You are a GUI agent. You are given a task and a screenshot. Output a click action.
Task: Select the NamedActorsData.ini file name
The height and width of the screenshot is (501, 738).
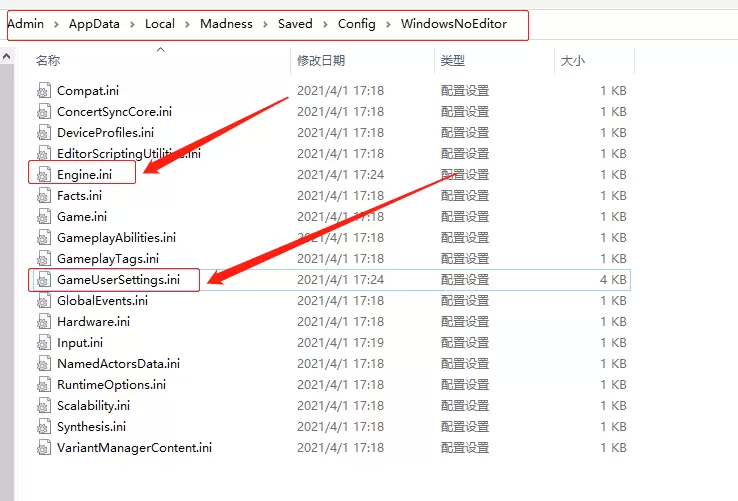point(118,363)
